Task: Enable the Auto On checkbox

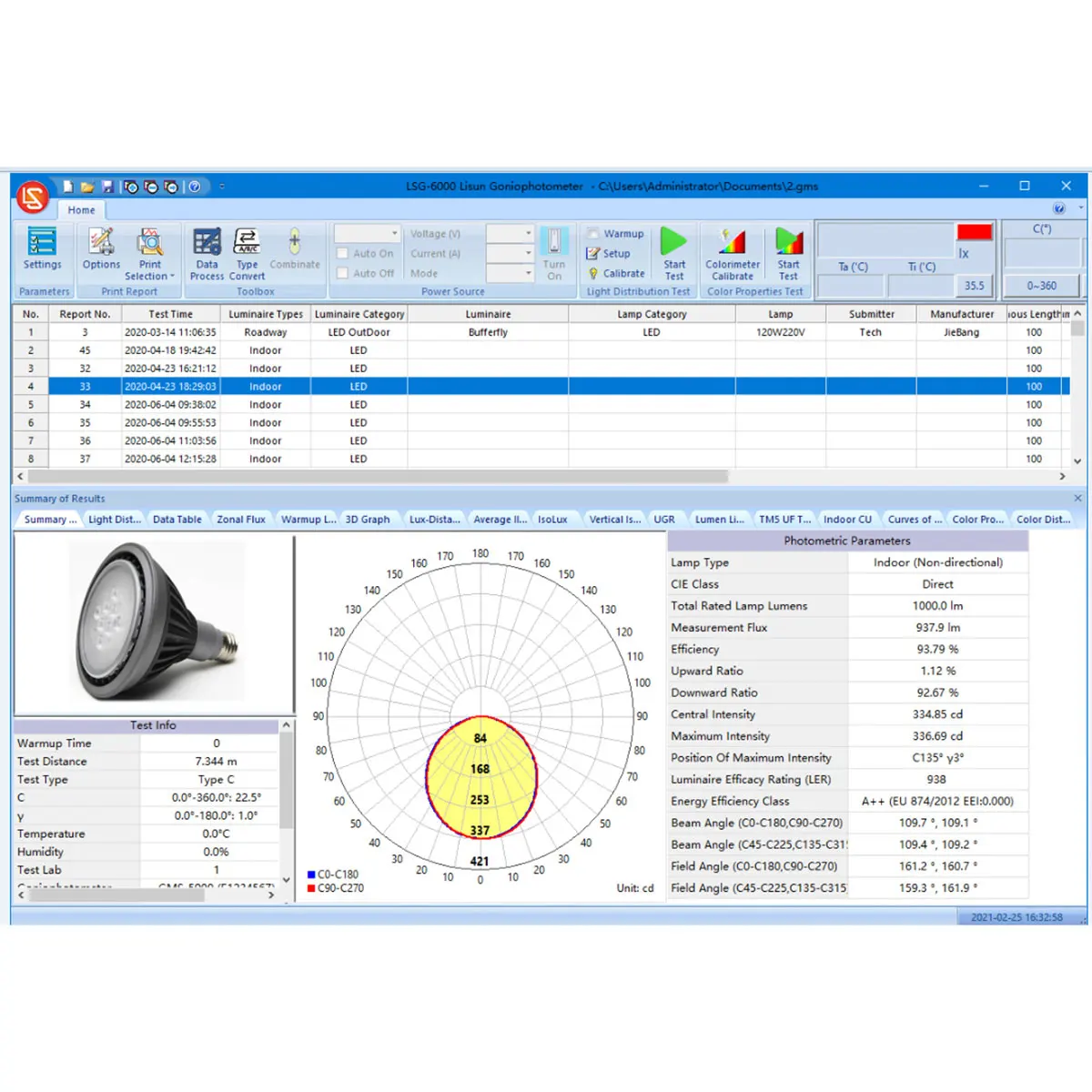Action: click(x=343, y=254)
